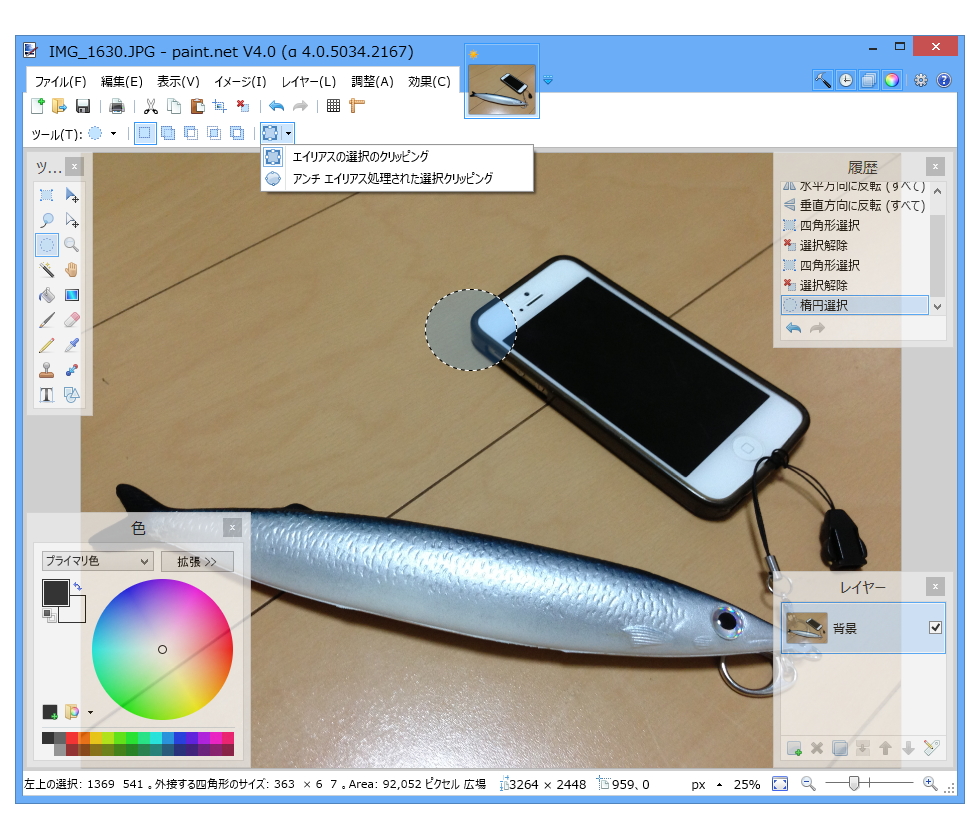Select the Text tool
980x840 pixels.
[x=47, y=394]
